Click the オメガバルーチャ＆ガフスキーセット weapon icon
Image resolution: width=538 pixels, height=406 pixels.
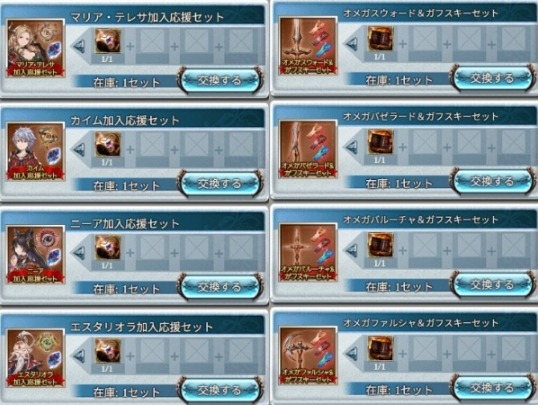click(308, 252)
